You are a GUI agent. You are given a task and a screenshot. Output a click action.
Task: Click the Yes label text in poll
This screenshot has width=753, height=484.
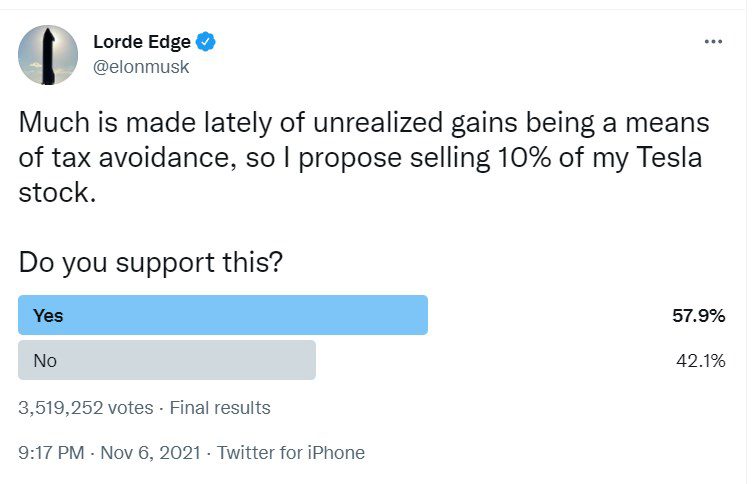(x=48, y=315)
